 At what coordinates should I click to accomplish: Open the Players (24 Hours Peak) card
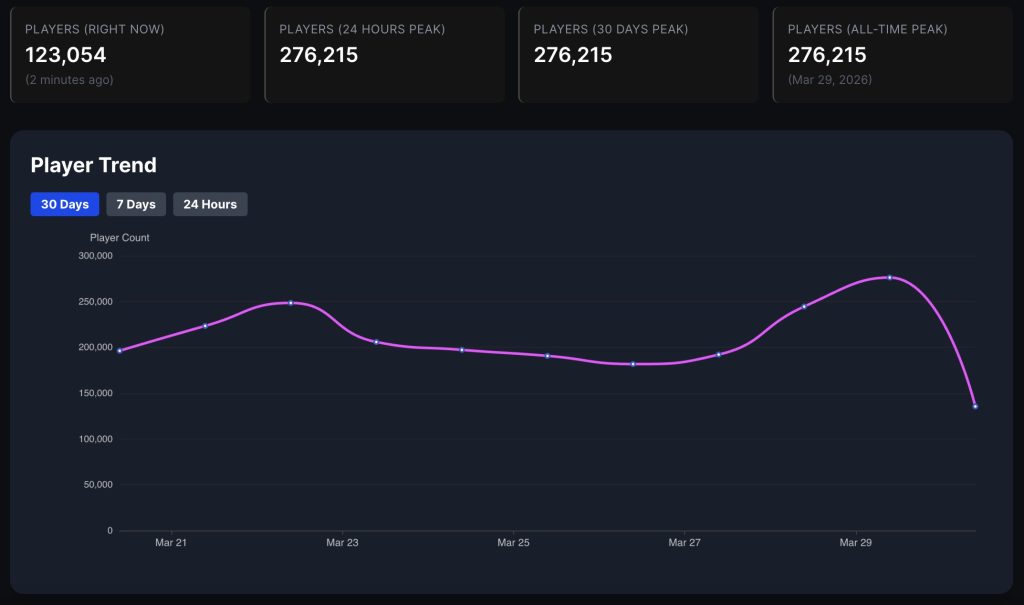(384, 54)
